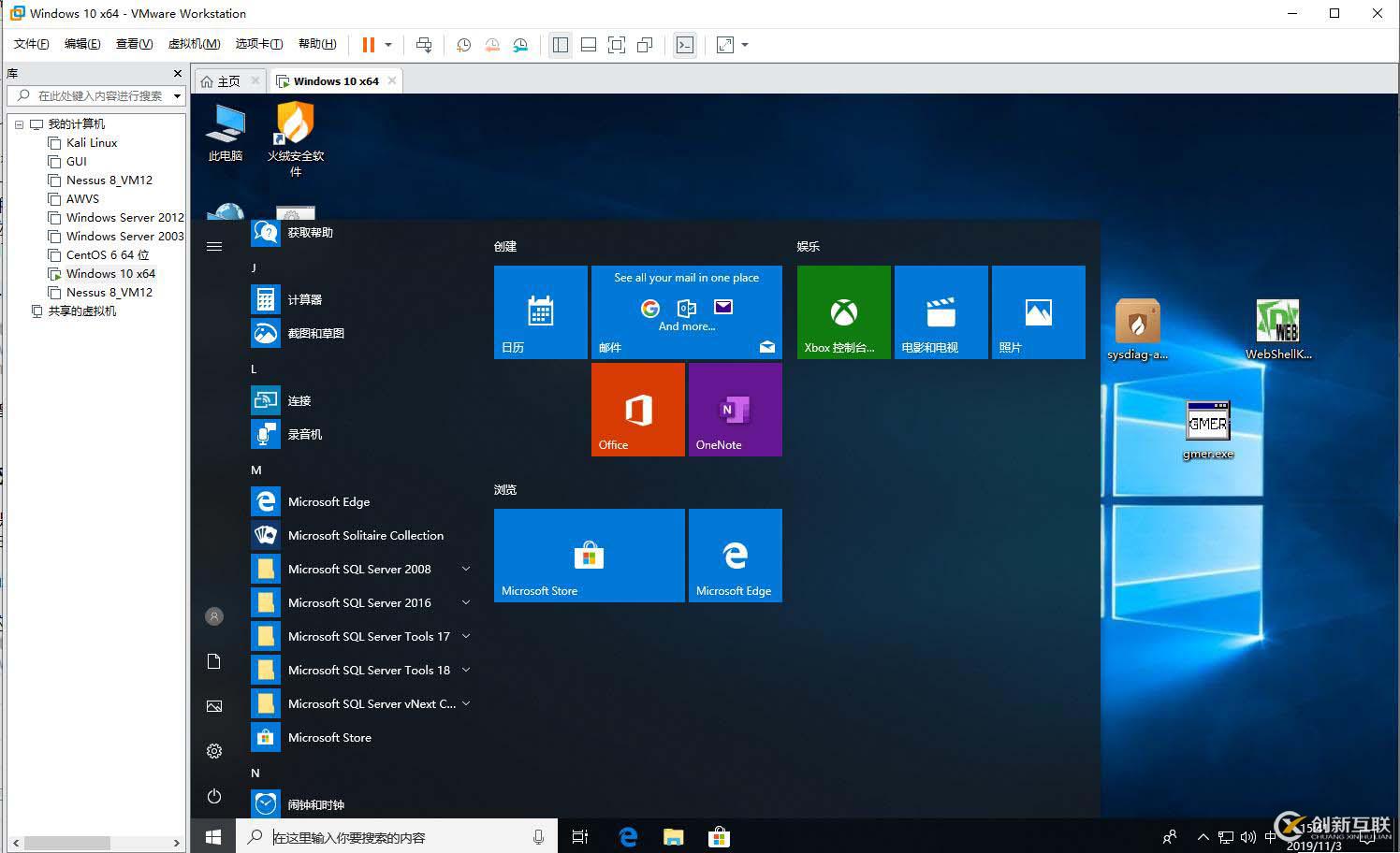Open the 编辑(E) menu

pyautogui.click(x=82, y=44)
